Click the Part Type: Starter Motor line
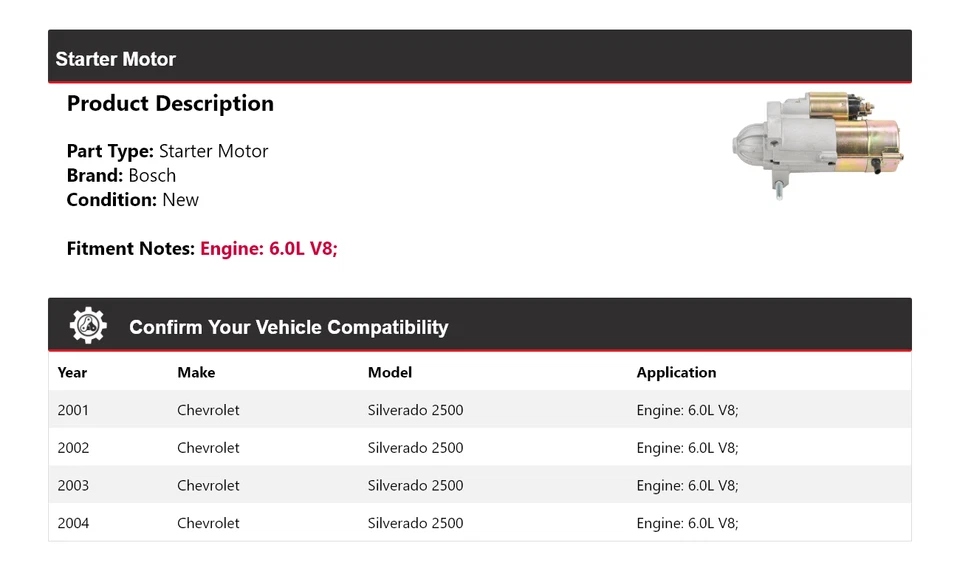 167,151
